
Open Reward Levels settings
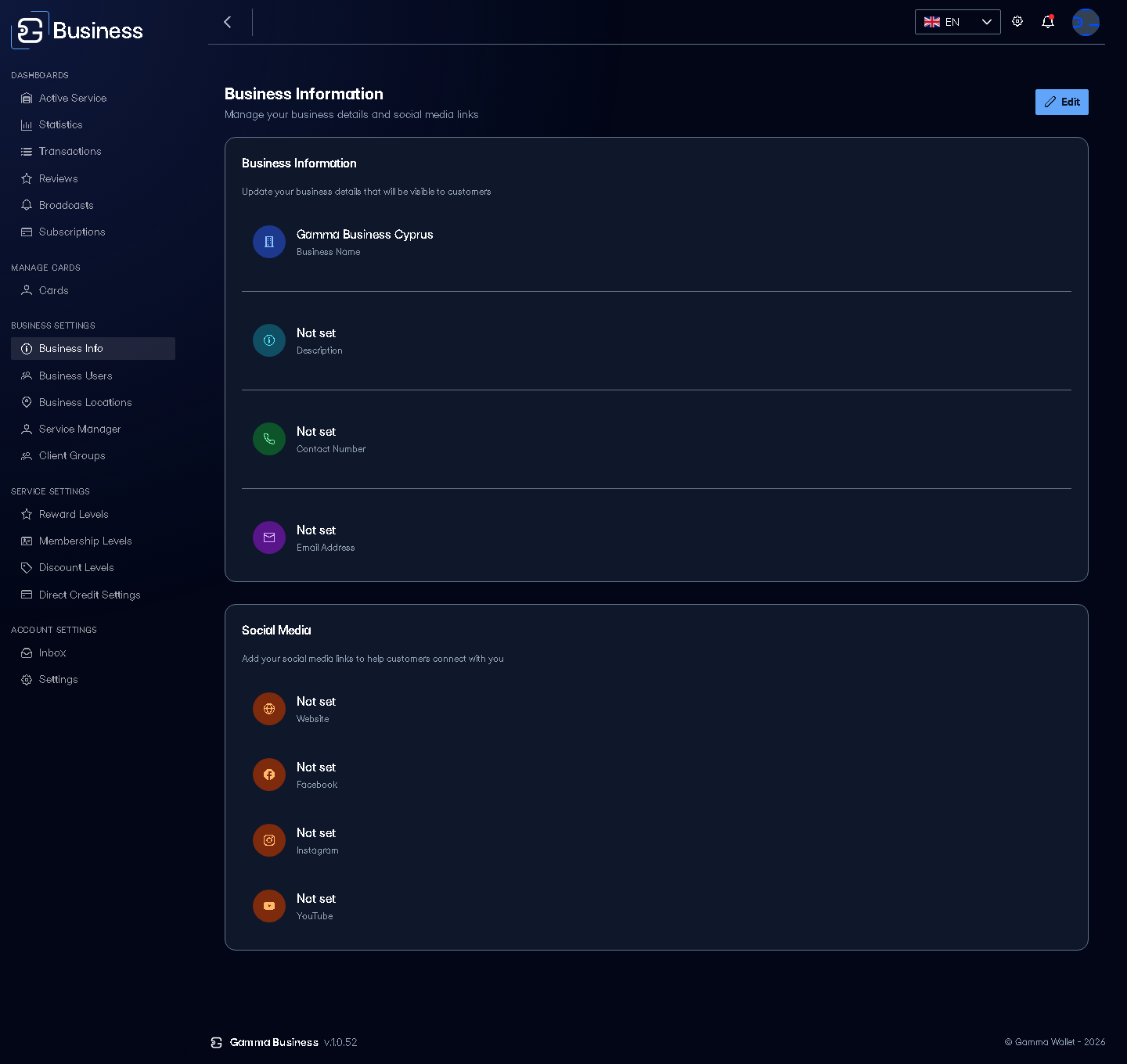click(93, 514)
